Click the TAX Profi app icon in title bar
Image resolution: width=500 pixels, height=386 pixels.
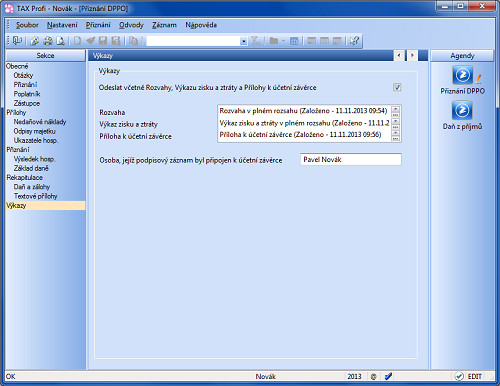[x=9, y=8]
